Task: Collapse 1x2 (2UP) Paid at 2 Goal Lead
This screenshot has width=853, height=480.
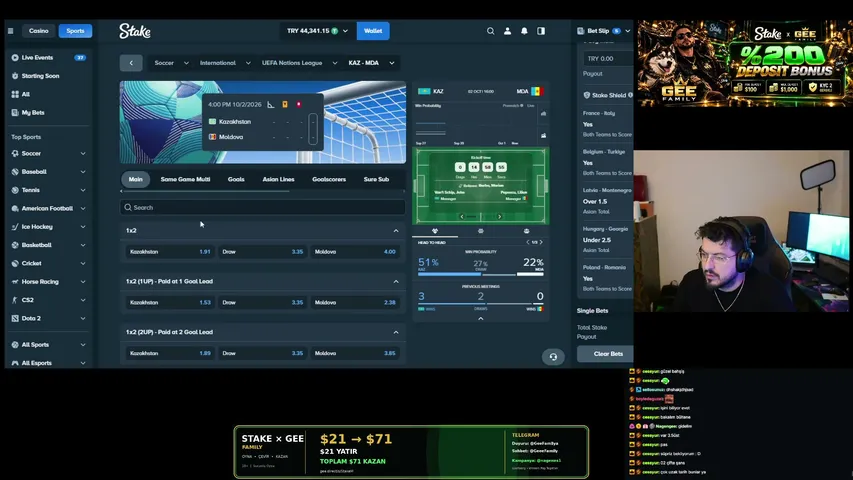Action: (396, 332)
